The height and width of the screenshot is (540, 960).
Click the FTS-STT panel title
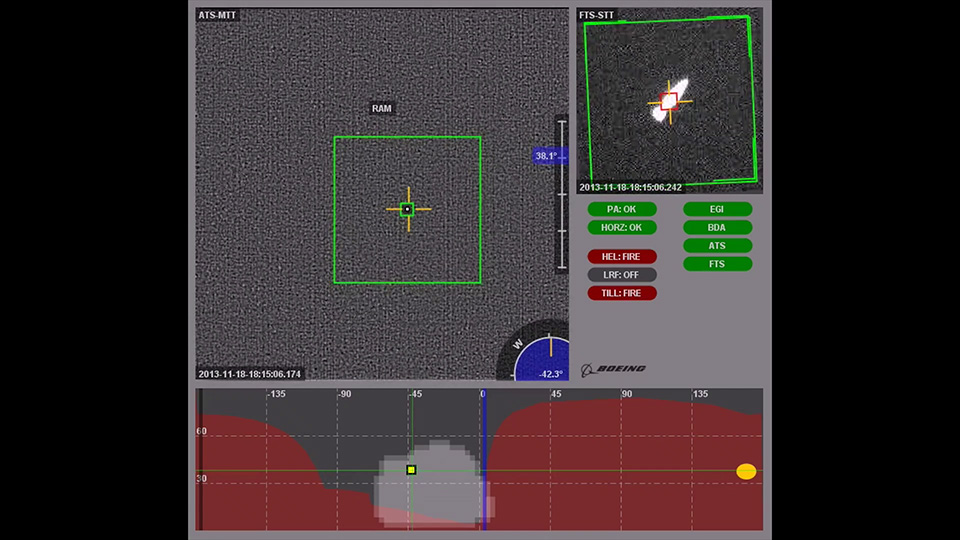597,16
